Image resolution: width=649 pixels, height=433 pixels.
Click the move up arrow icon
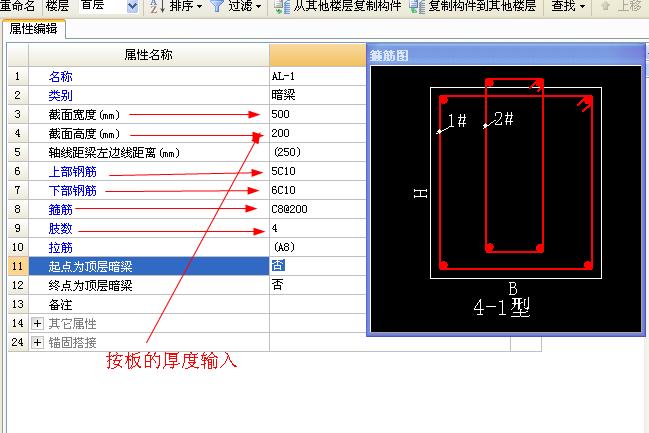coord(605,6)
